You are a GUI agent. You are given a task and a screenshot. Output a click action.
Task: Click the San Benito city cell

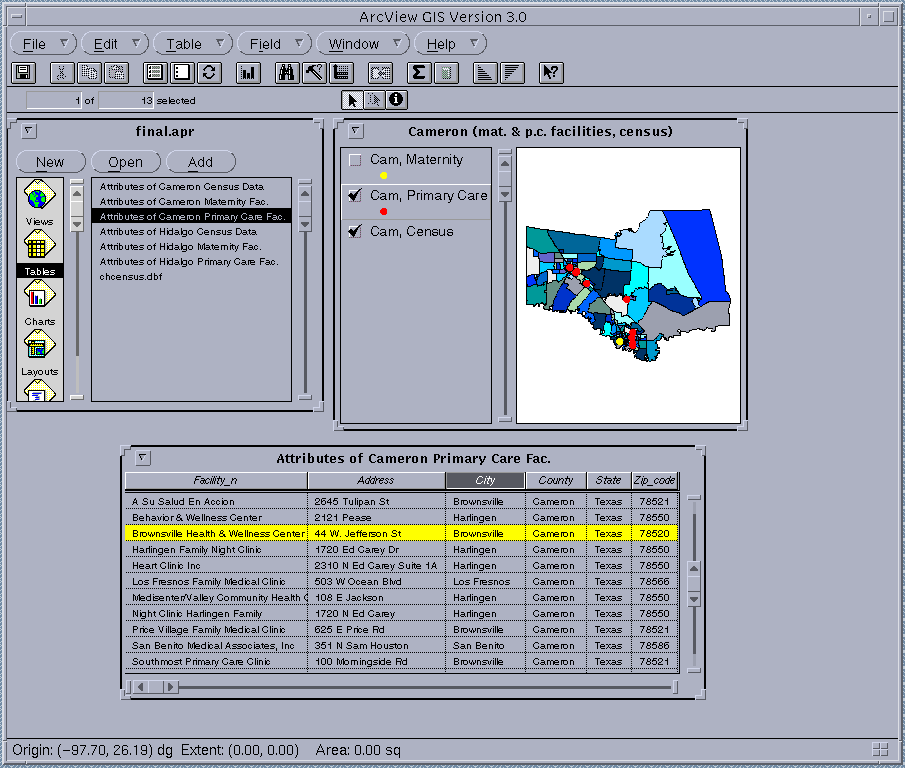[485, 645]
